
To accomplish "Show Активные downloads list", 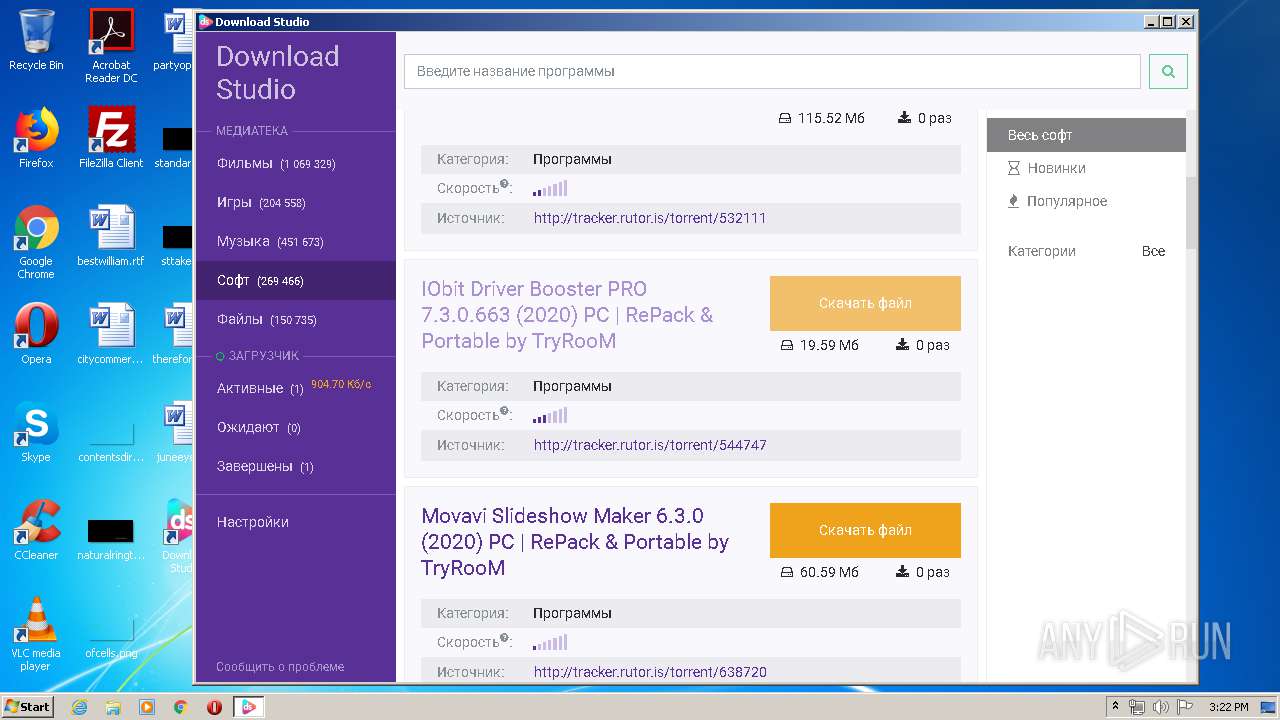I will pos(296,388).
